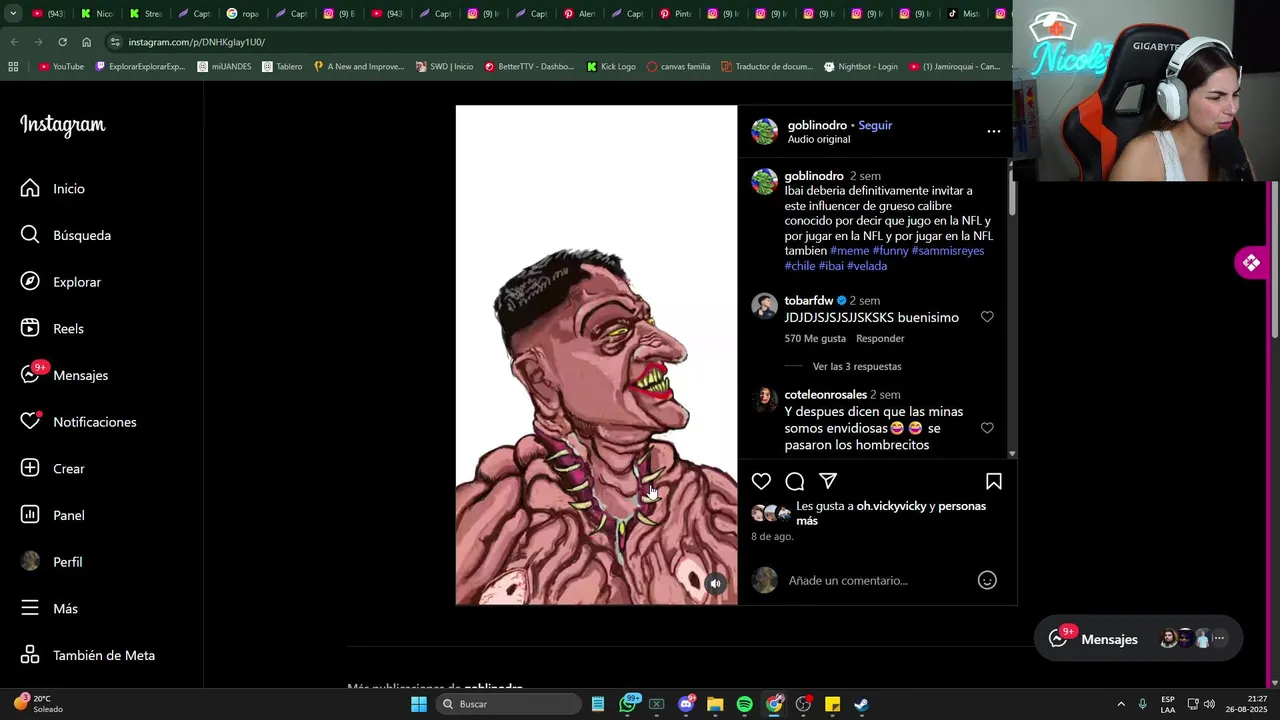Open También de Meta menu
1280x720 pixels.
click(x=88, y=655)
